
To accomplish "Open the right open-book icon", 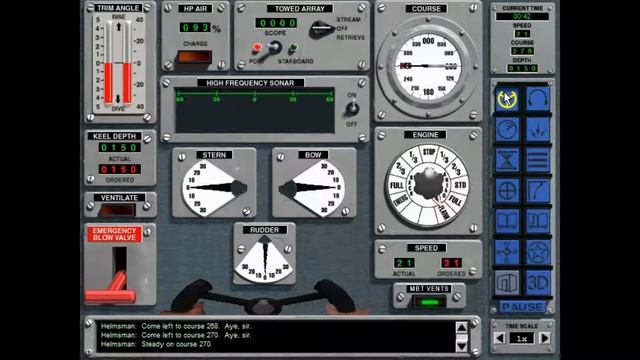I will tap(538, 221).
